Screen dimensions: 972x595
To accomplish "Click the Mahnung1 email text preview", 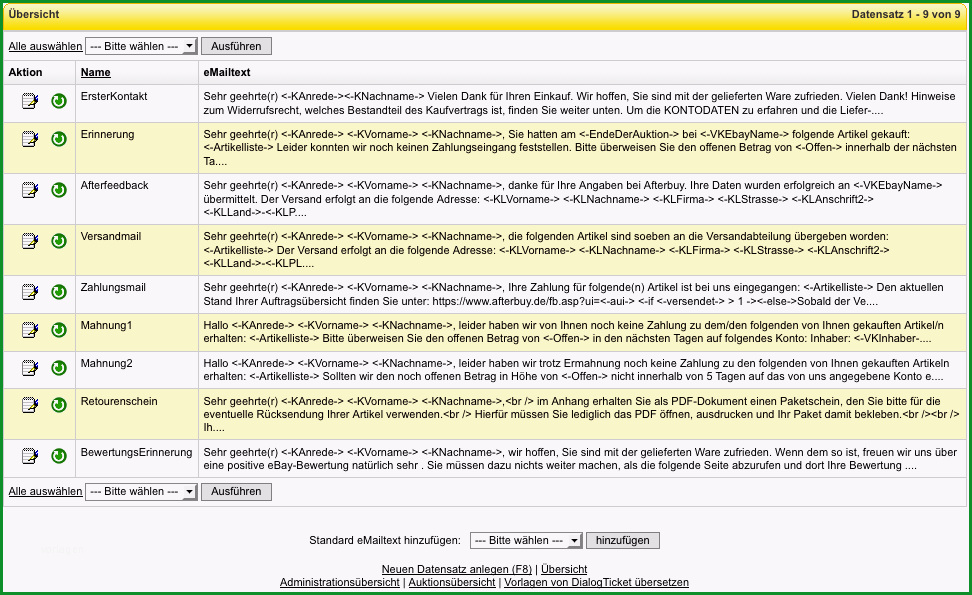I will 573,332.
